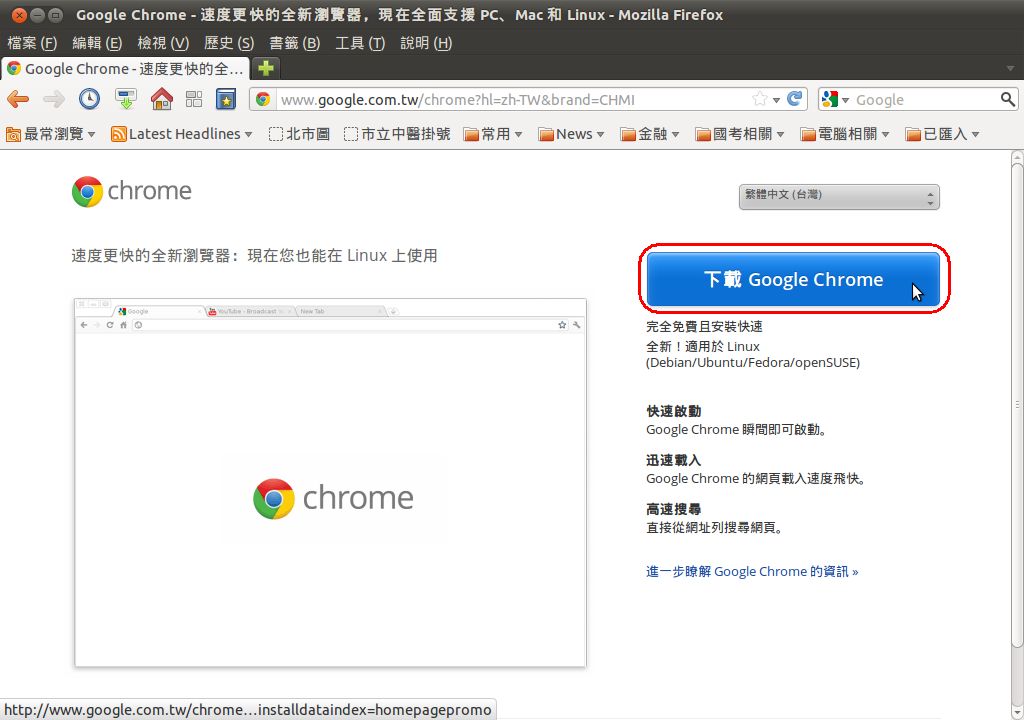This screenshot has height=720, width=1024.
Task: Open the tab list arrow at tab bar end
Action: 1010,68
